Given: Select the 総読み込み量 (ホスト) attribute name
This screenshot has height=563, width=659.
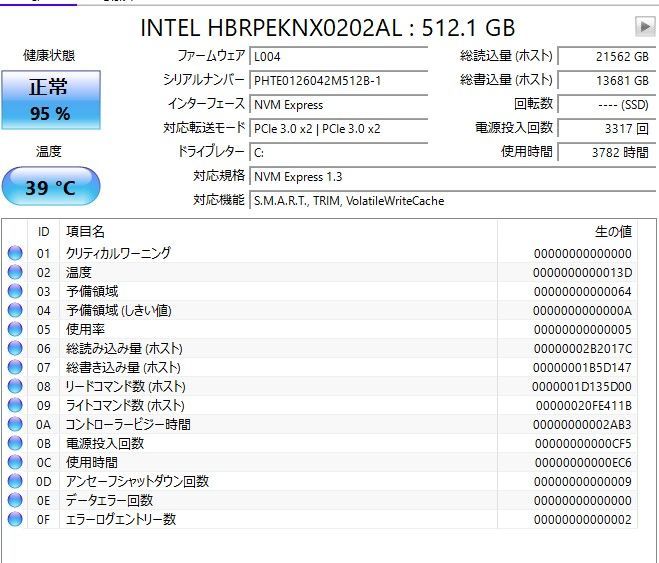Looking at the screenshot, I should [x=124, y=348].
